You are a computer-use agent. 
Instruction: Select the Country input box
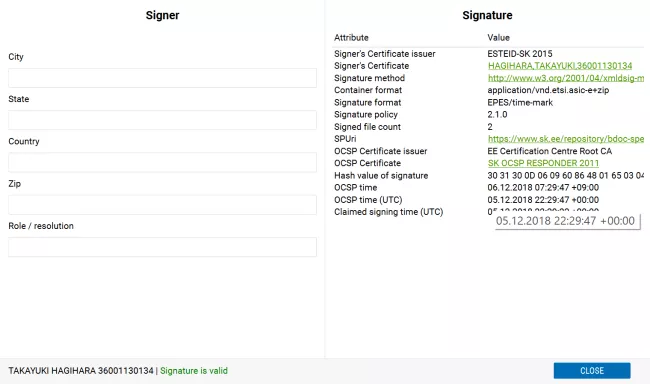coord(162,163)
